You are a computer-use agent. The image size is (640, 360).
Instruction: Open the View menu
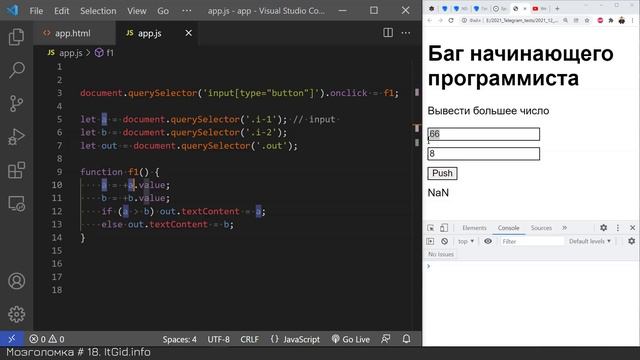click(137, 11)
